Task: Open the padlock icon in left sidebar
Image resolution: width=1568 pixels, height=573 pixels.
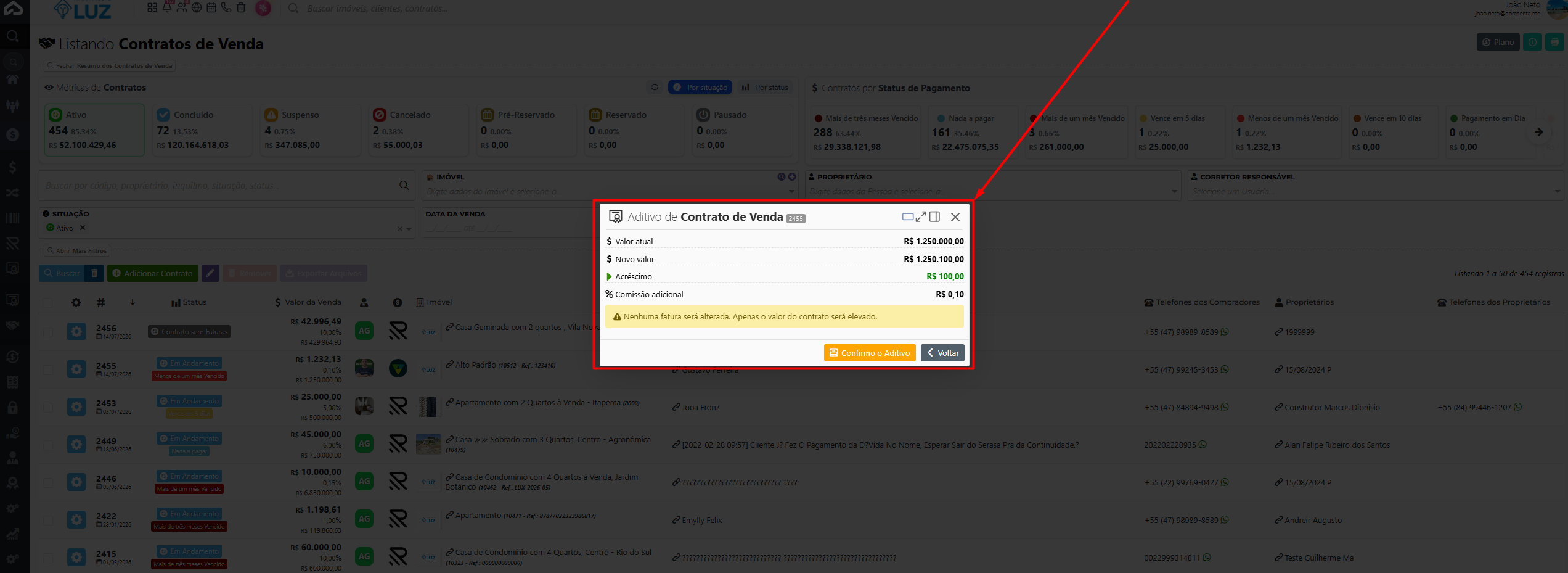Action: 12,408
